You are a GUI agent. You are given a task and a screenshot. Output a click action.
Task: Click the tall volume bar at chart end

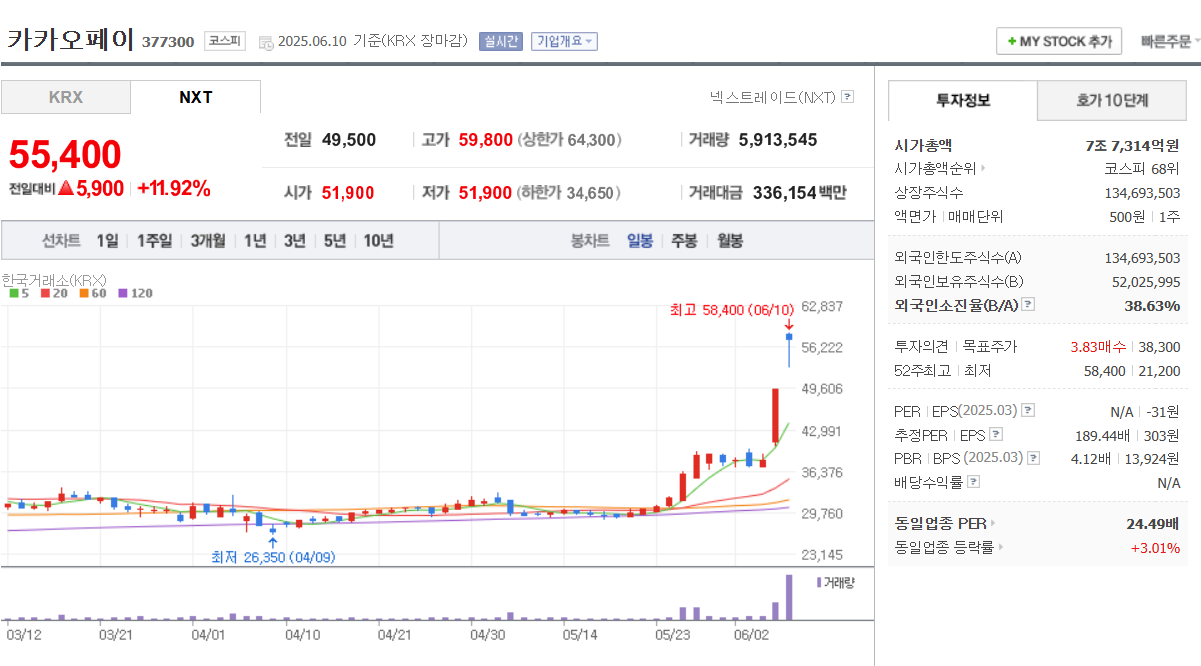(x=789, y=597)
